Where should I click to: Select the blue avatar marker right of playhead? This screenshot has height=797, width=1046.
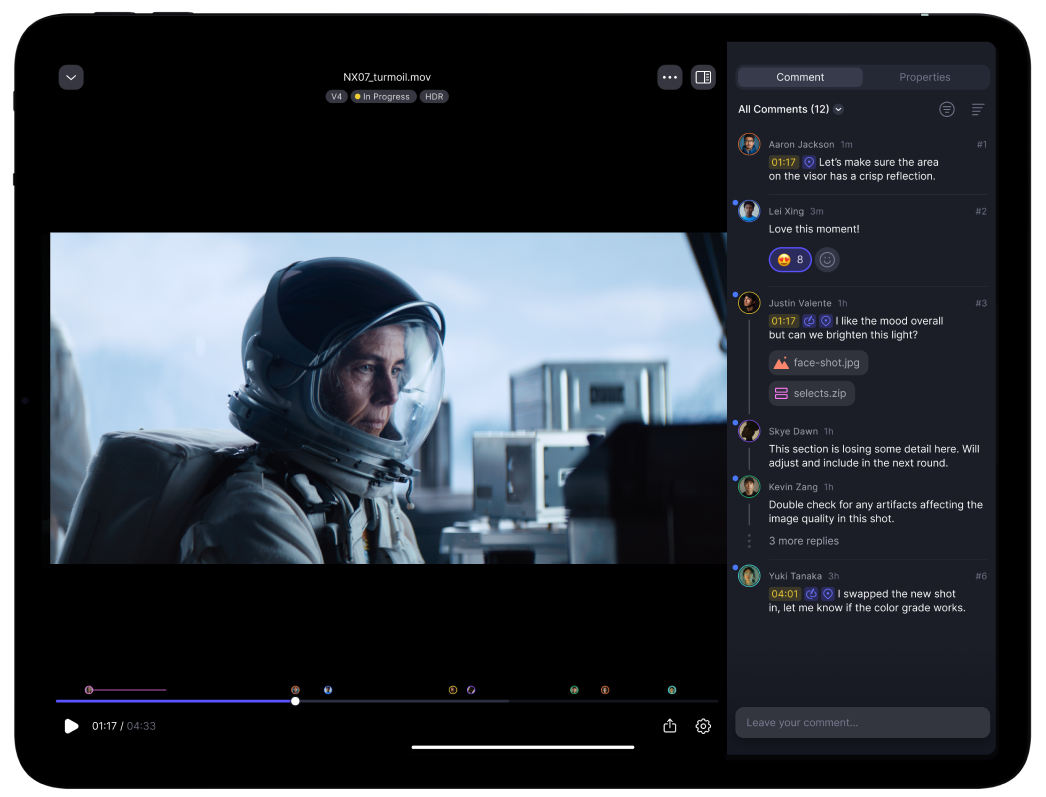point(328,690)
